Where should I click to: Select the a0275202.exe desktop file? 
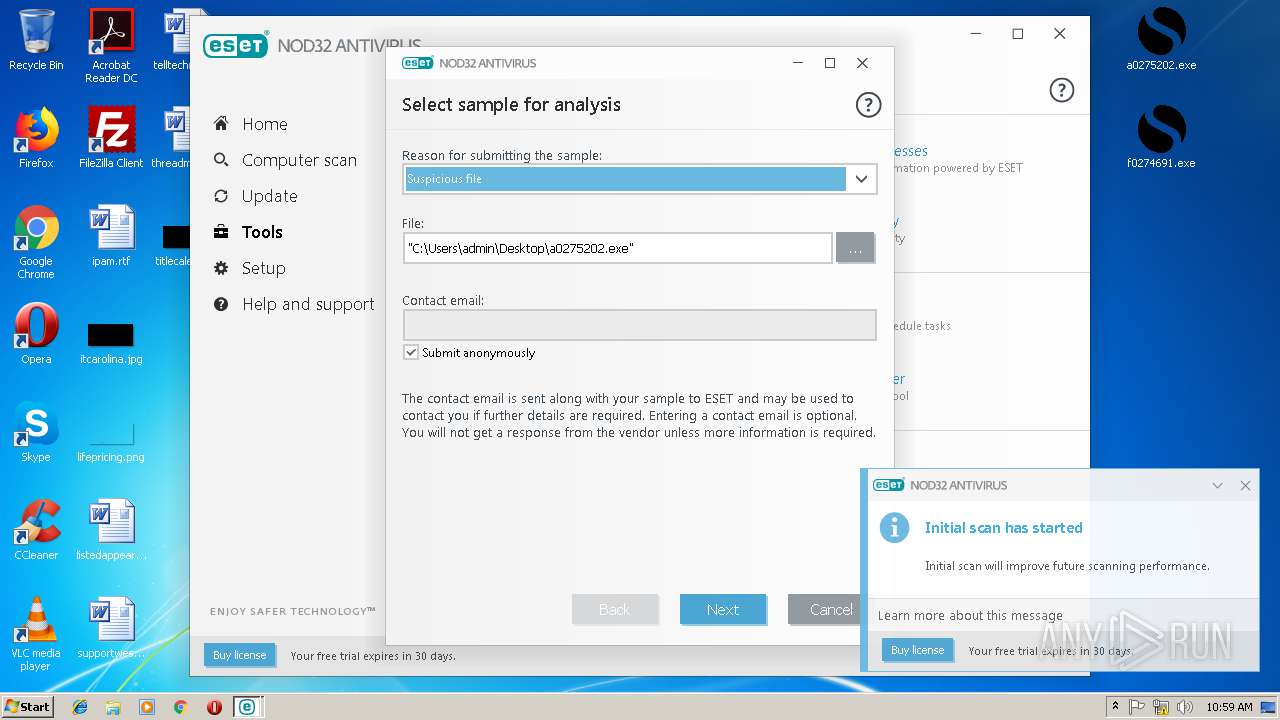pos(1161,40)
